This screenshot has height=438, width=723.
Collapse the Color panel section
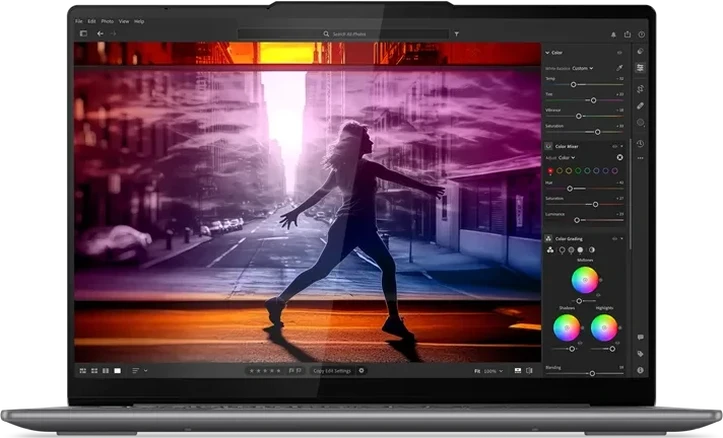coord(548,52)
